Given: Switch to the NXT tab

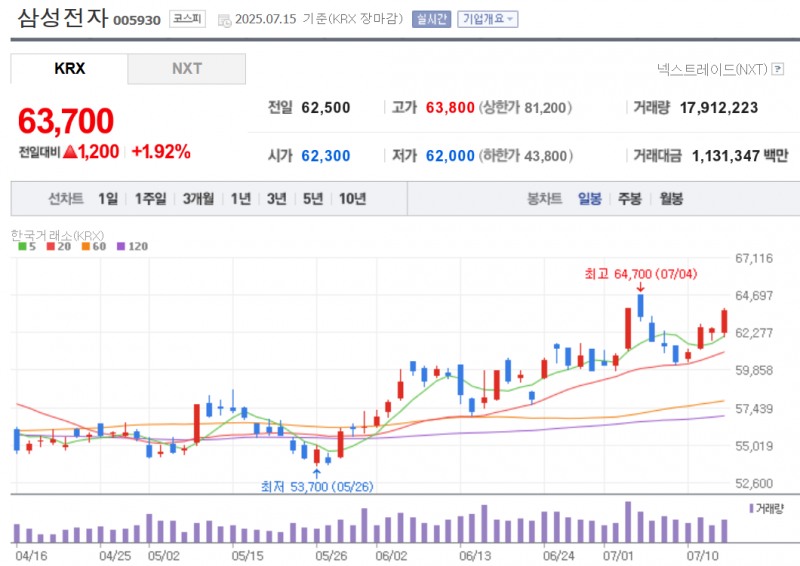Looking at the screenshot, I should [187, 68].
